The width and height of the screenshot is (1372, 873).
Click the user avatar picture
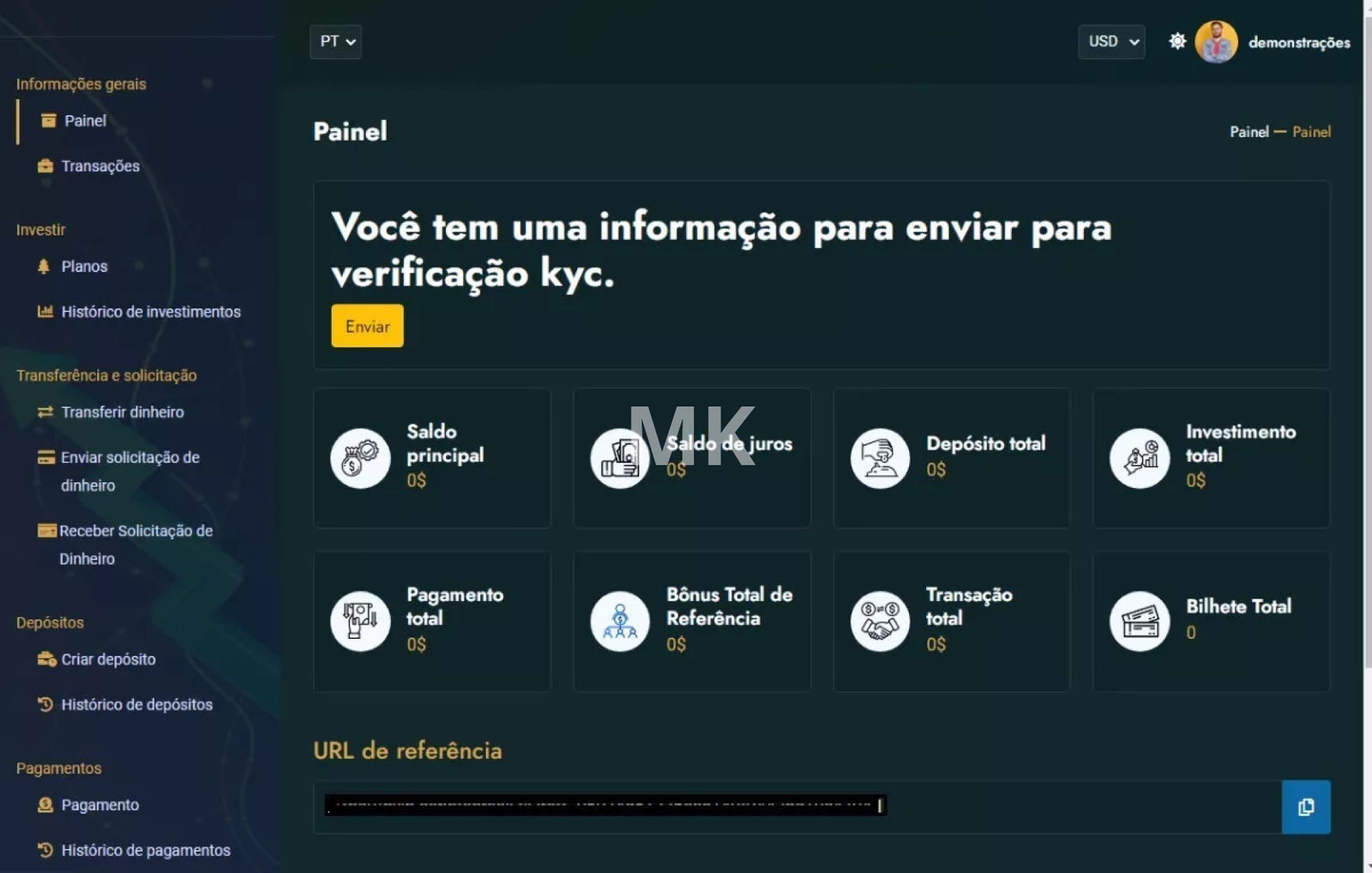pyautogui.click(x=1216, y=42)
